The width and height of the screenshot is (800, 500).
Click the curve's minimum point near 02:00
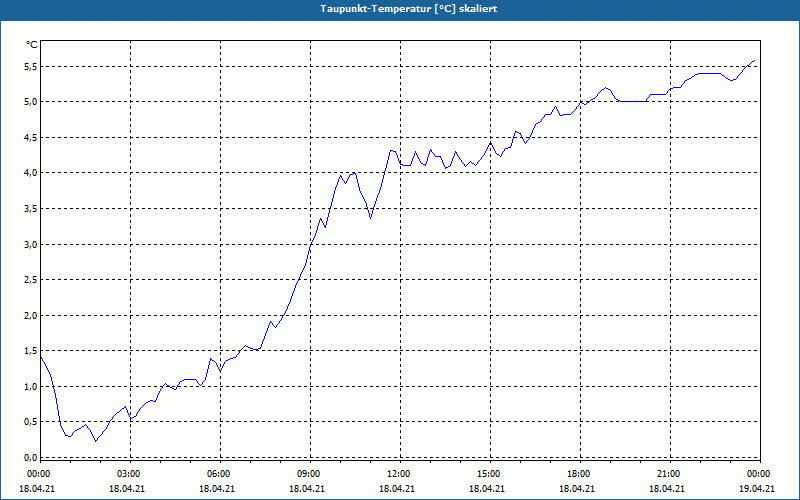95,441
